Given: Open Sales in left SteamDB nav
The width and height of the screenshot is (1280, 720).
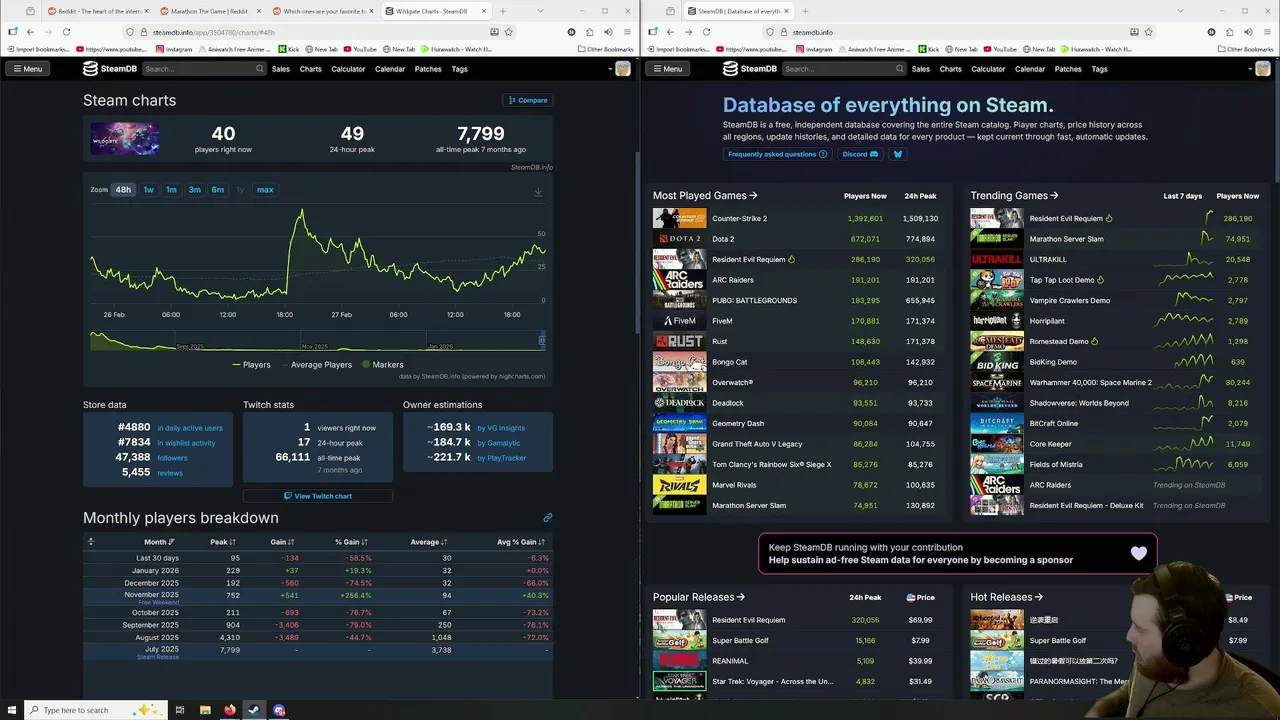Looking at the screenshot, I should [x=281, y=69].
